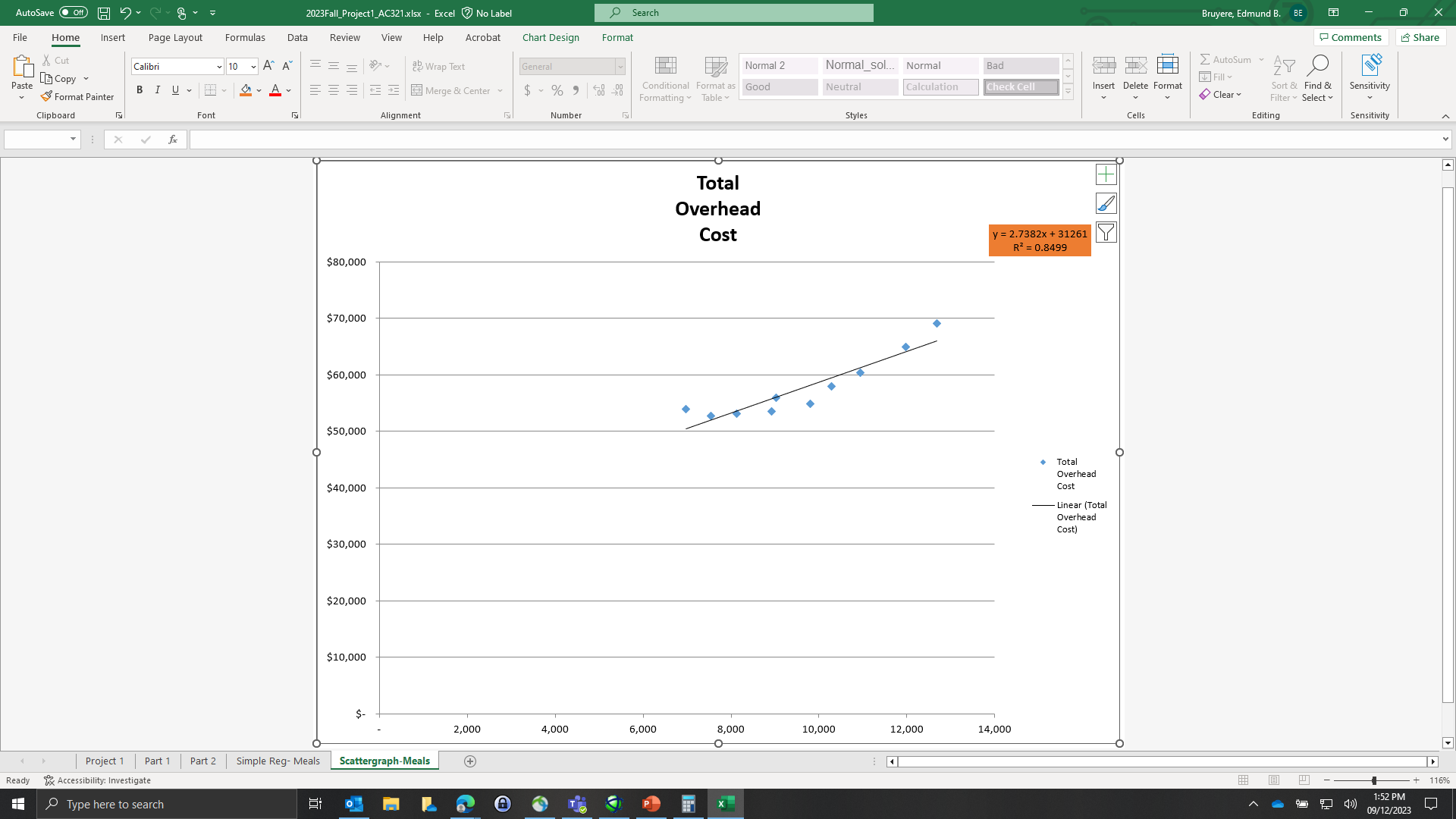Viewport: 1456px width, 819px height.
Task: Click the Share button
Action: pyautogui.click(x=1420, y=37)
